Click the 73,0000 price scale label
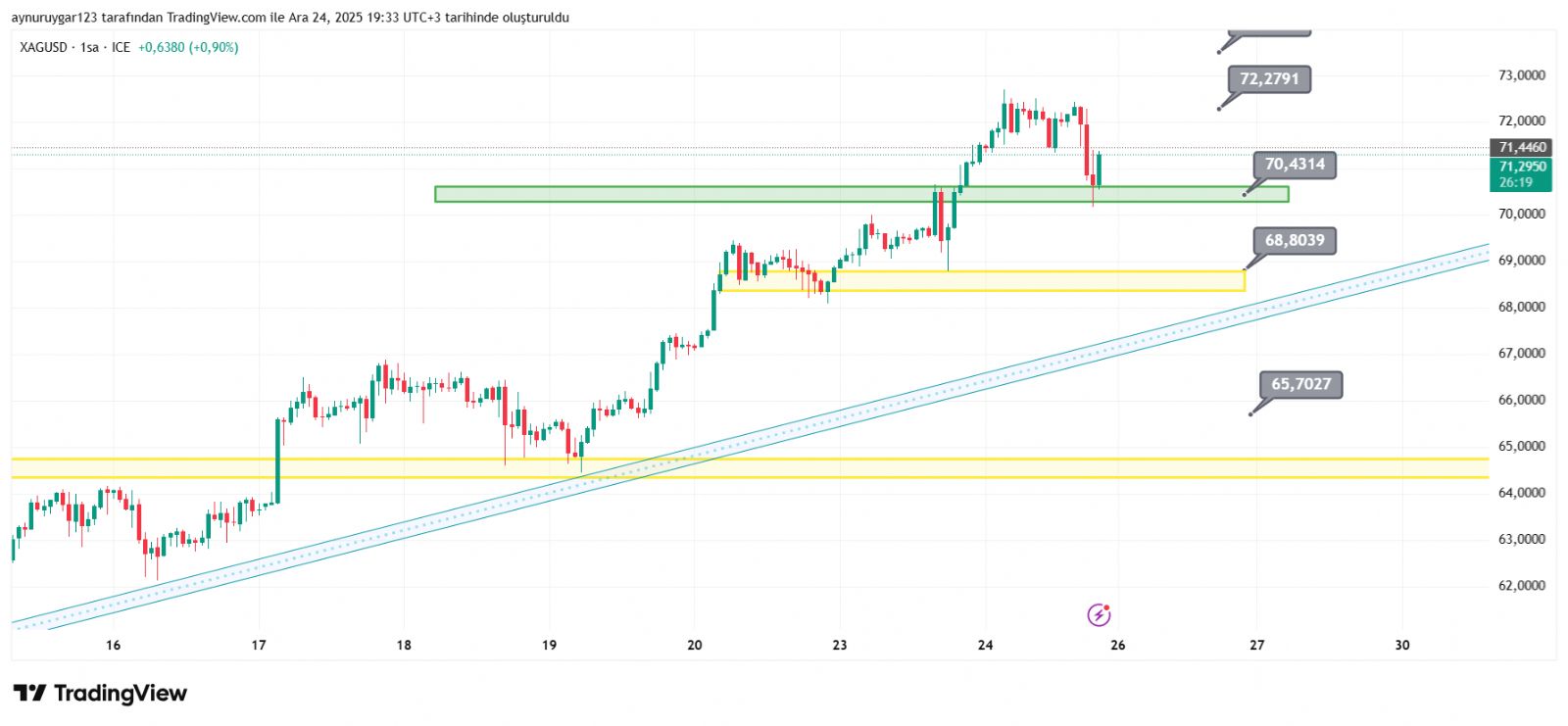Viewport: 1568px width, 726px height. 1521,75
